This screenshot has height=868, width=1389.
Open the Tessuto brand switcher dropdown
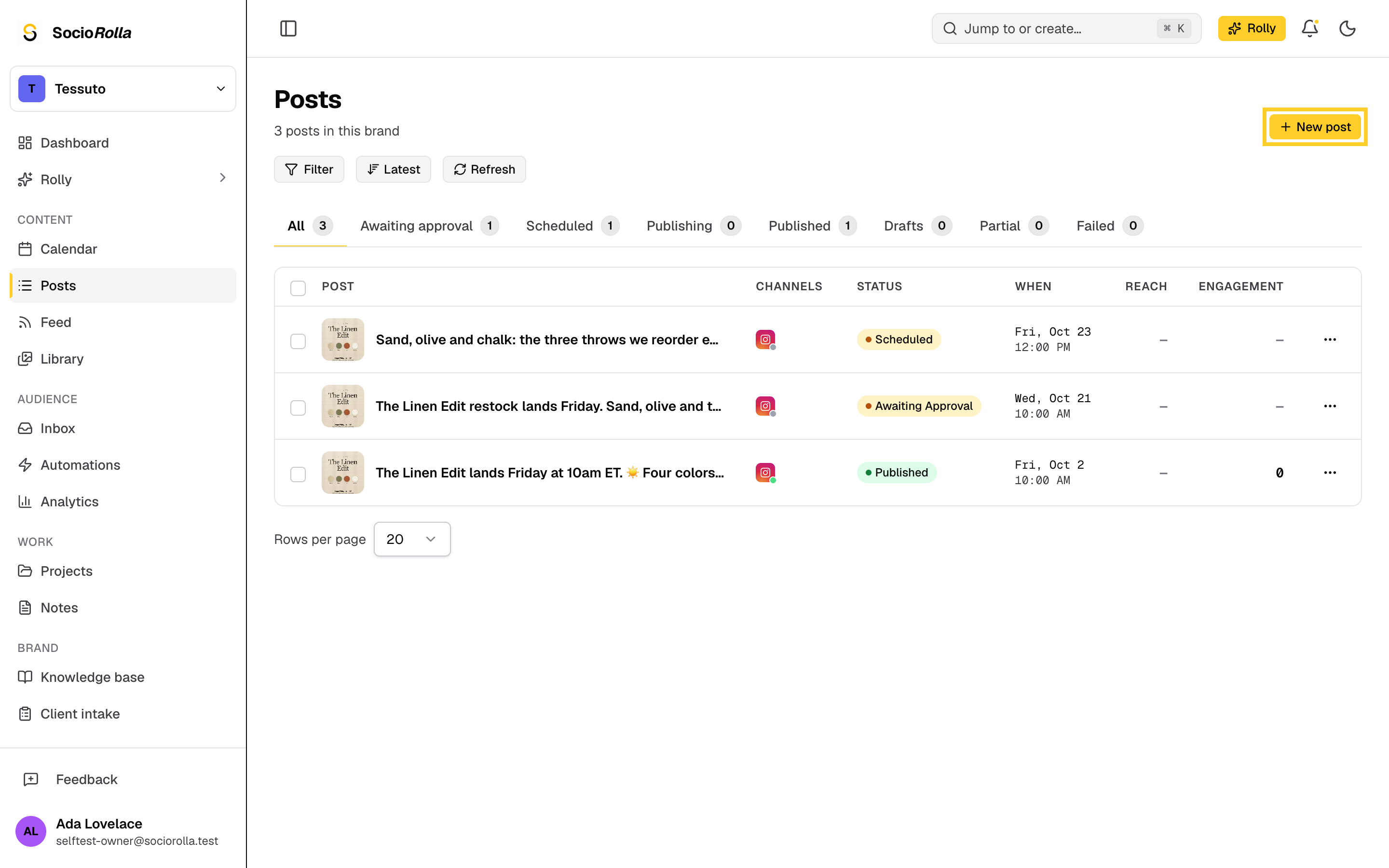123,89
